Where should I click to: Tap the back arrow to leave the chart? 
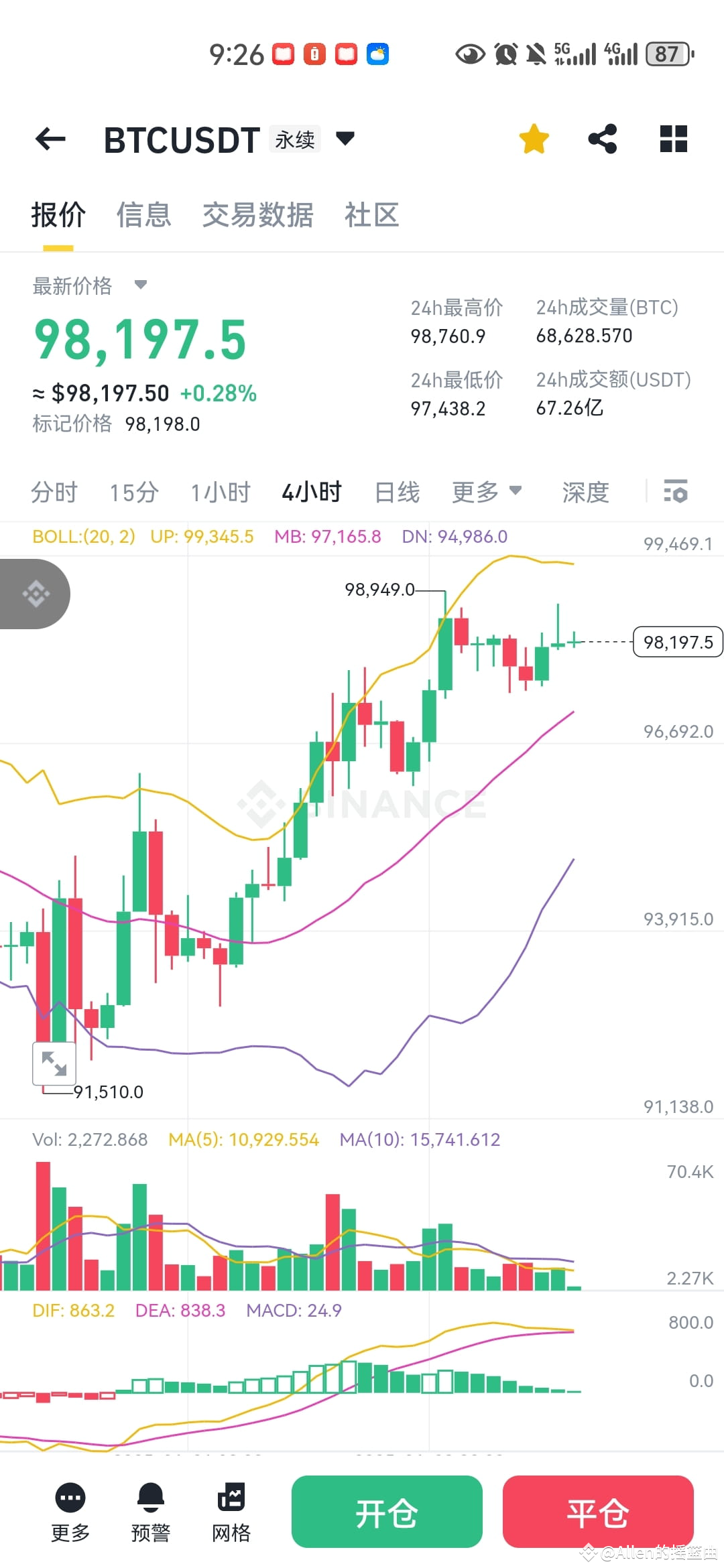click(49, 139)
